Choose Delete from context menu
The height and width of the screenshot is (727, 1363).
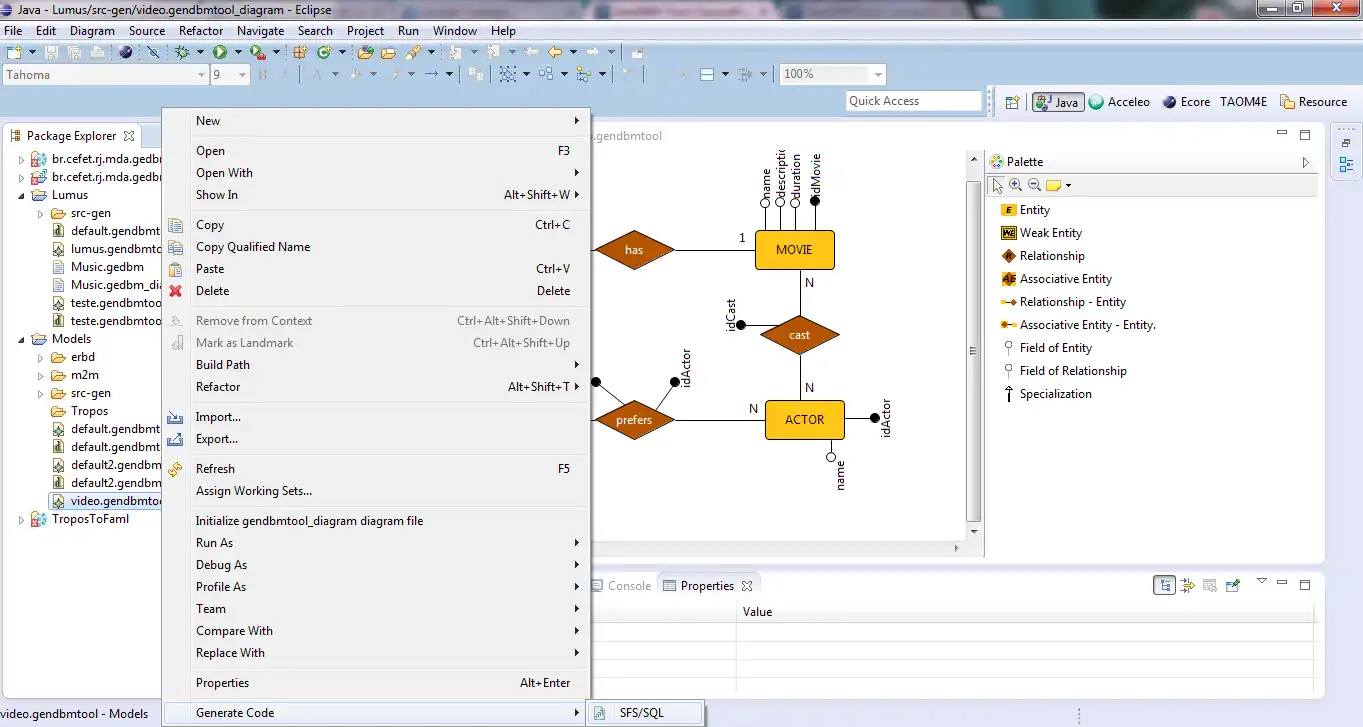(x=377, y=291)
